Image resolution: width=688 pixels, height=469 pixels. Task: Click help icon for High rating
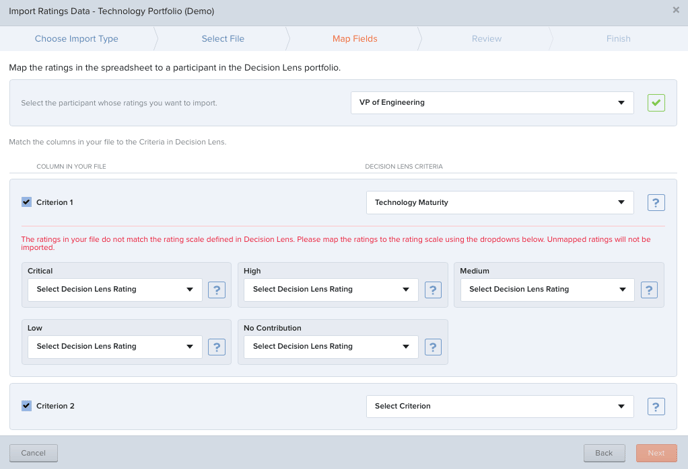point(432,290)
